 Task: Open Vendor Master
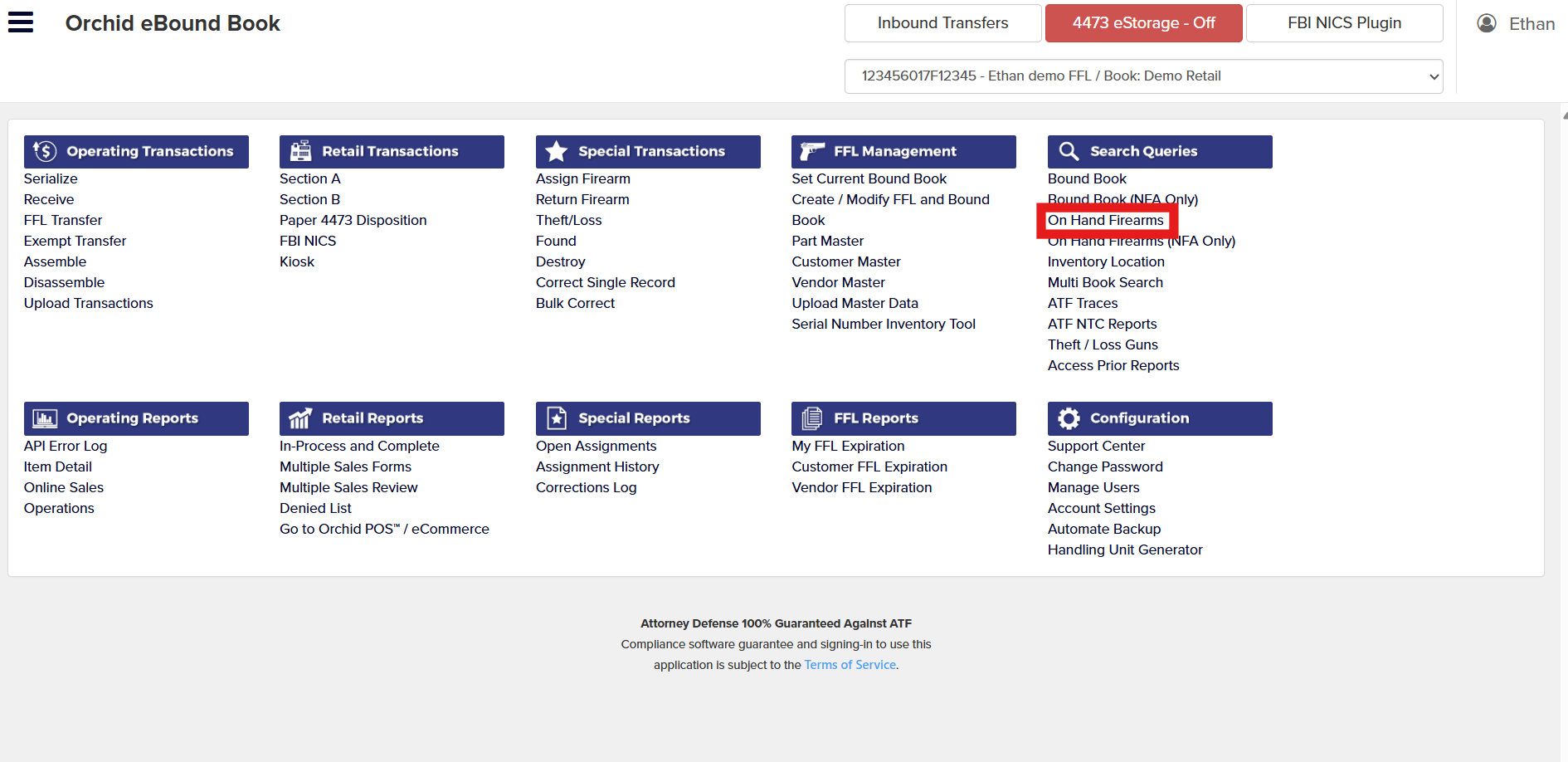point(838,282)
